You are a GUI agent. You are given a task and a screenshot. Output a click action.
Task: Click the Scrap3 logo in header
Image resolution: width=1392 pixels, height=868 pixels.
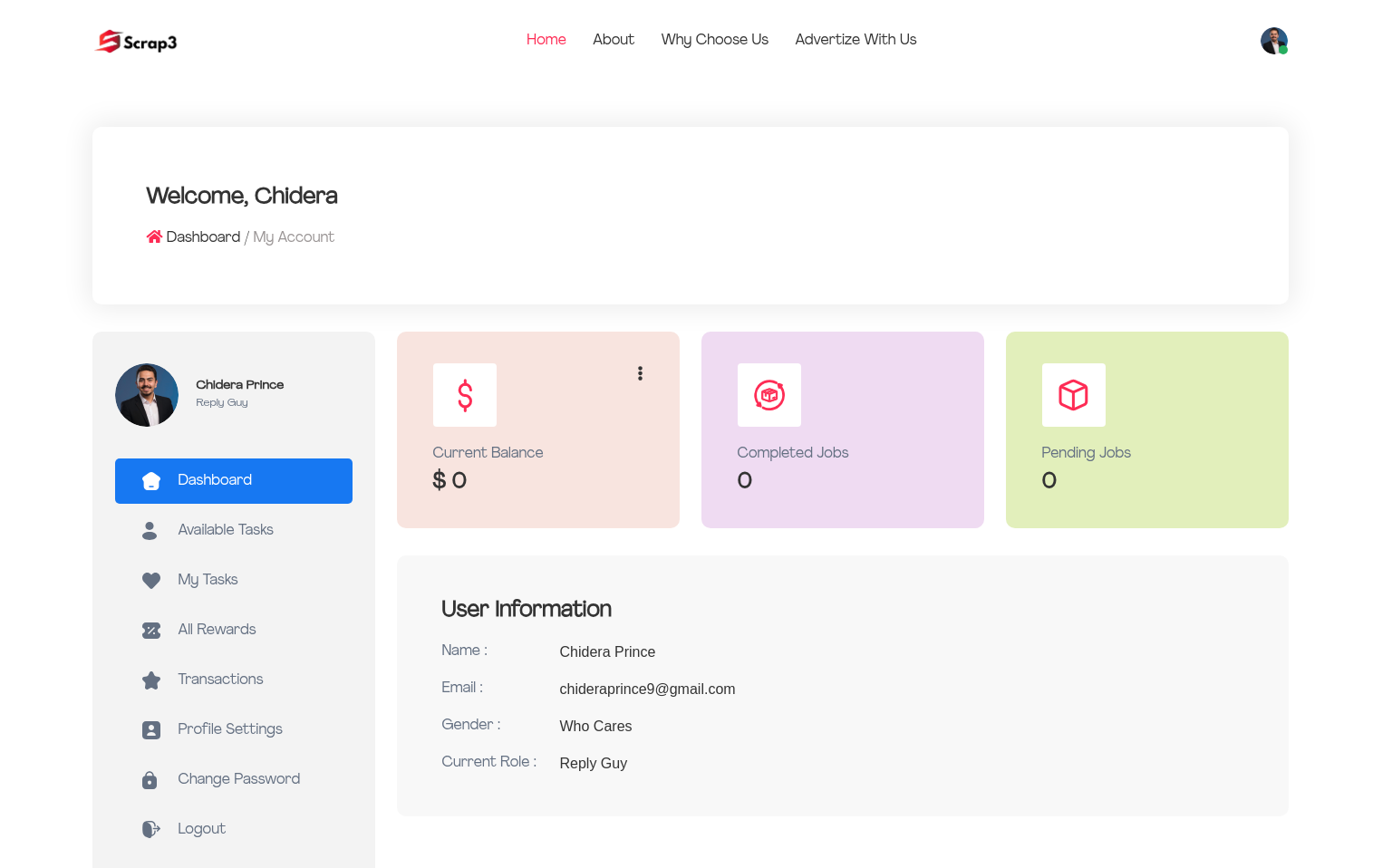137,42
